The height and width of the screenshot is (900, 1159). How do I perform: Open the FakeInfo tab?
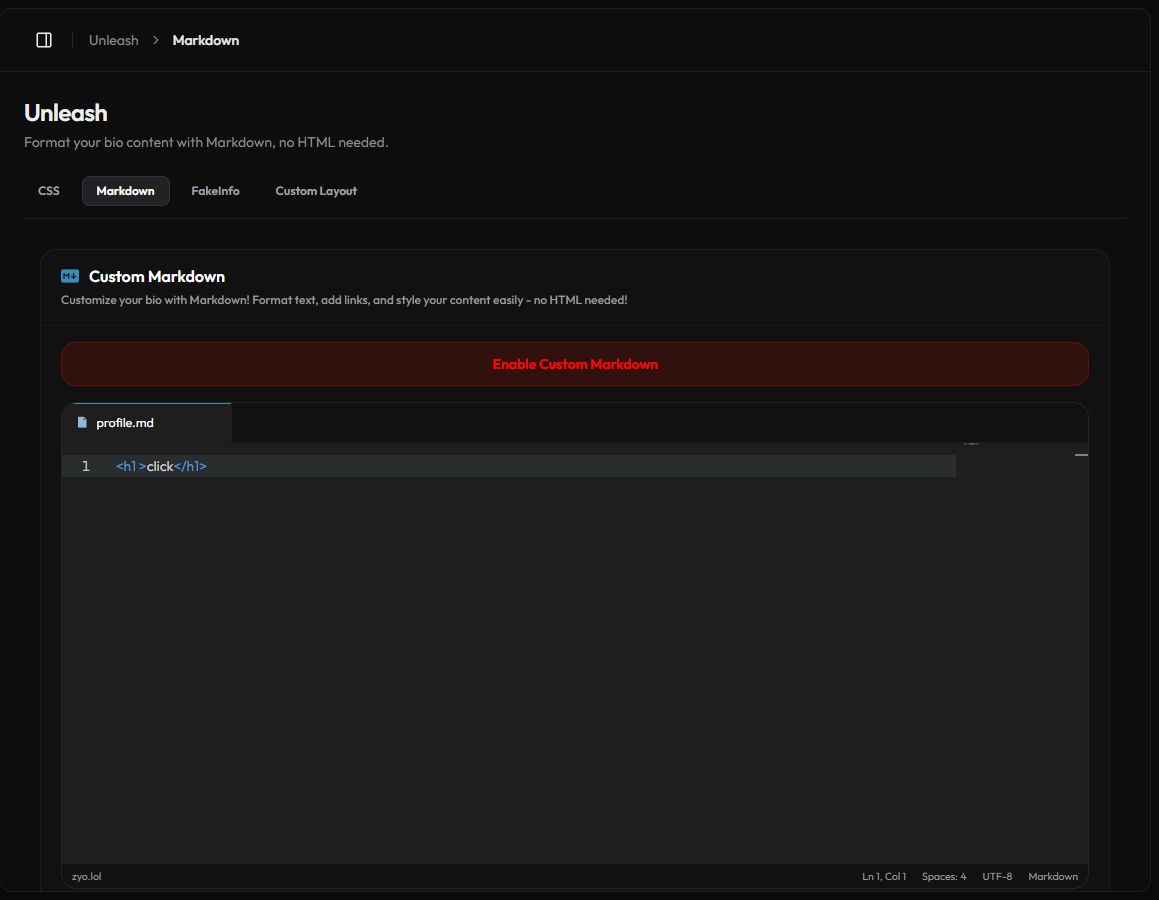215,191
